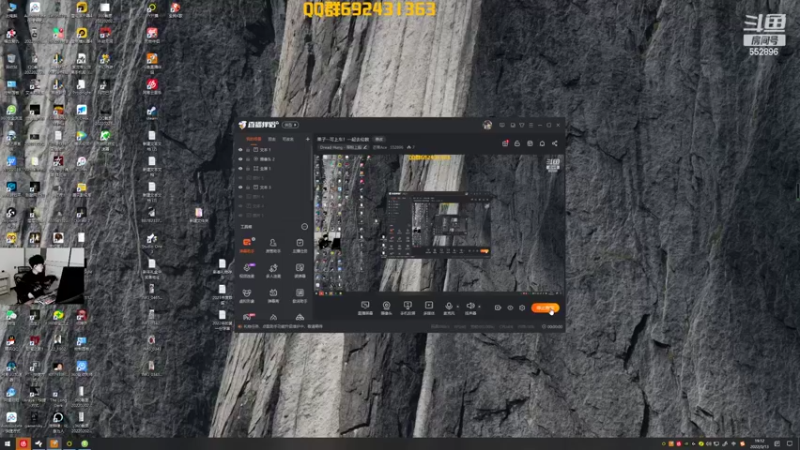Open the toolbox tool with the purple badge
800x450 pixels.
tap(247, 270)
